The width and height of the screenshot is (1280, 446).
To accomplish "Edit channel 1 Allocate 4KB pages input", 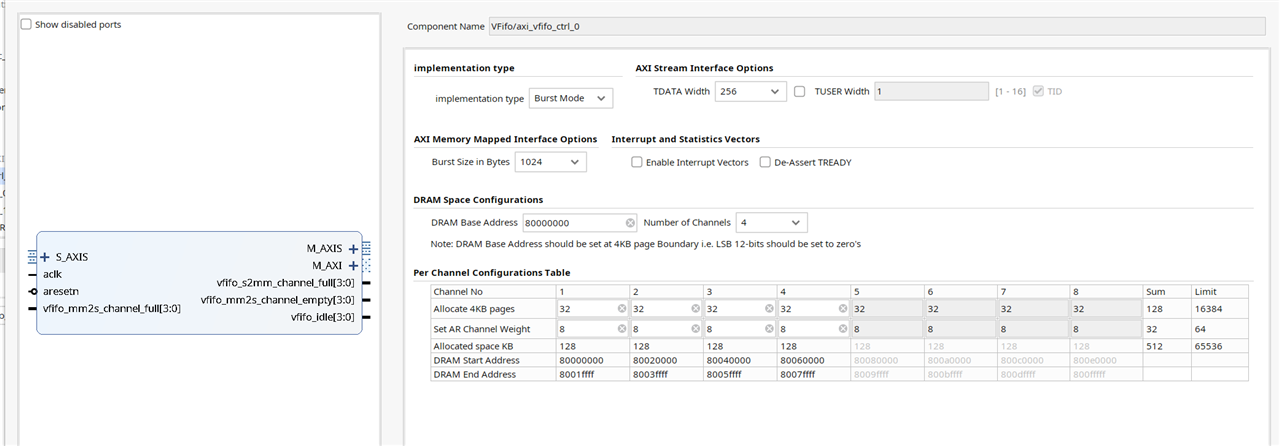I will (x=592, y=309).
